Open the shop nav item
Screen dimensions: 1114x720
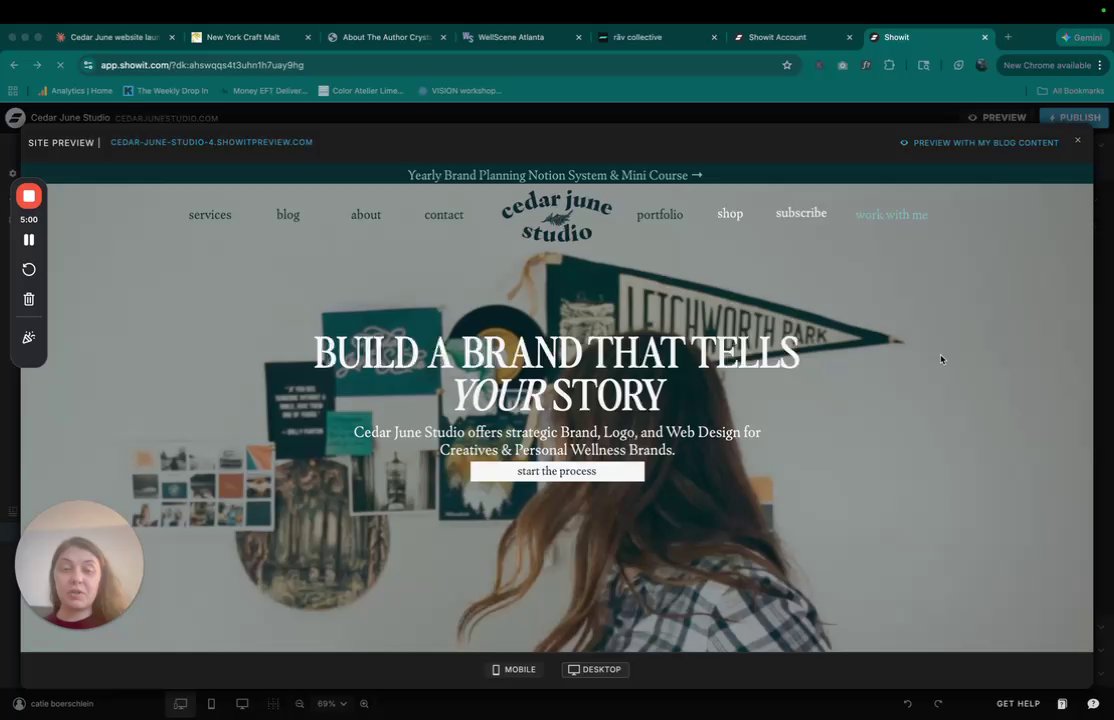pyautogui.click(x=730, y=213)
